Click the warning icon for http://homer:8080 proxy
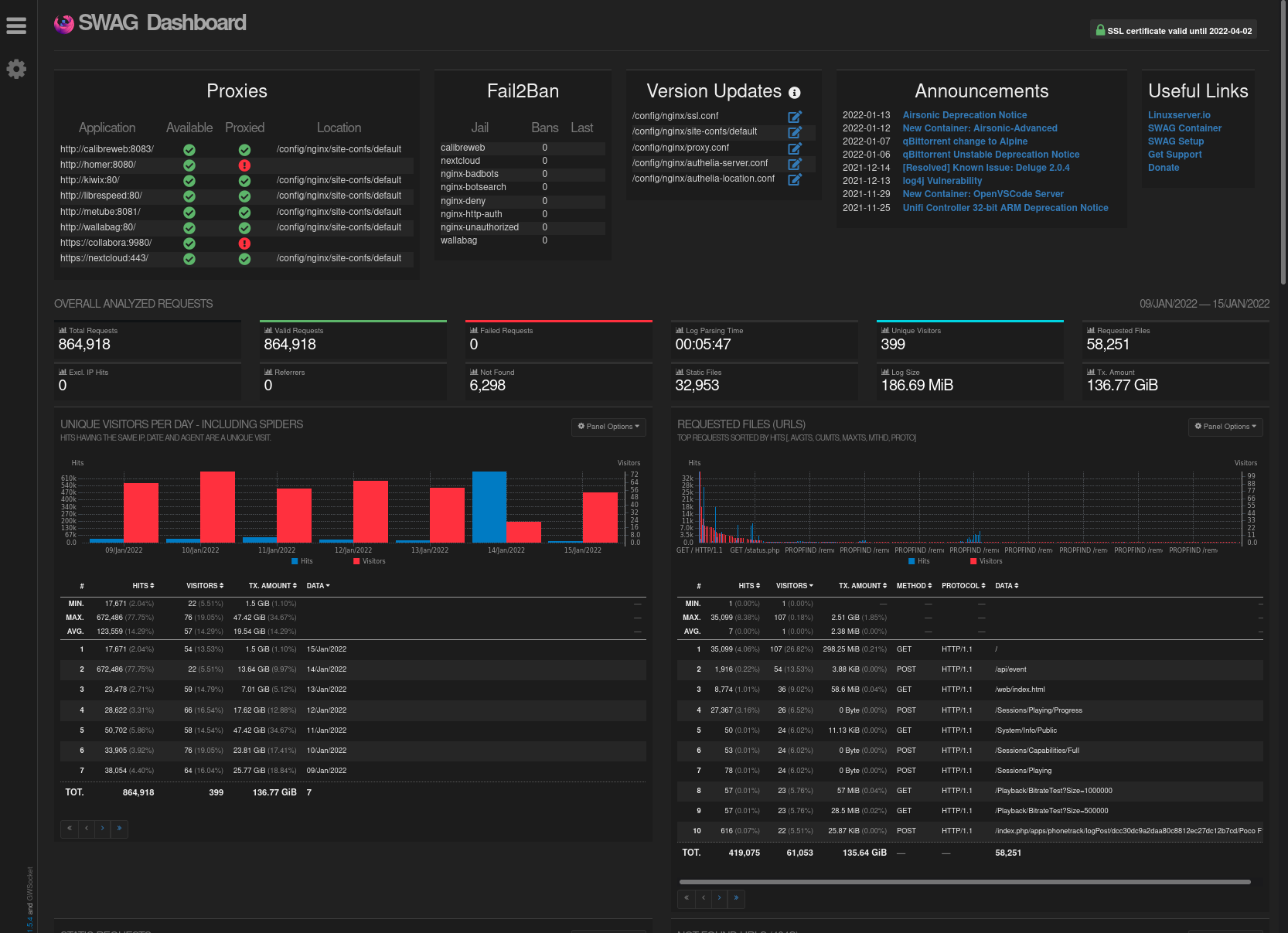 pyautogui.click(x=244, y=165)
